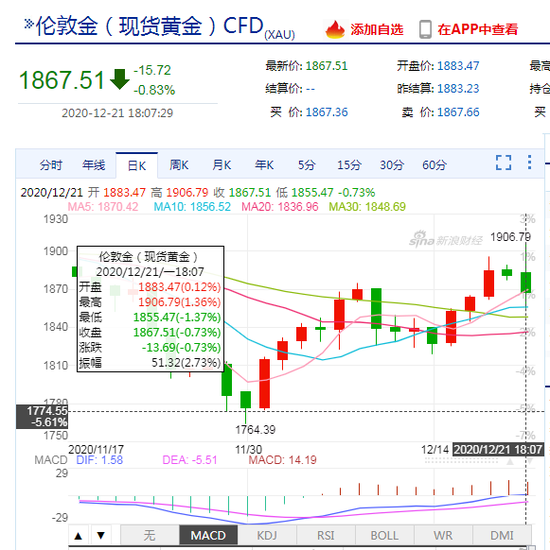Viewport: 550px width, 550px height.
Task: Click MA5: 1870.42 legend label
Action: (x=103, y=207)
